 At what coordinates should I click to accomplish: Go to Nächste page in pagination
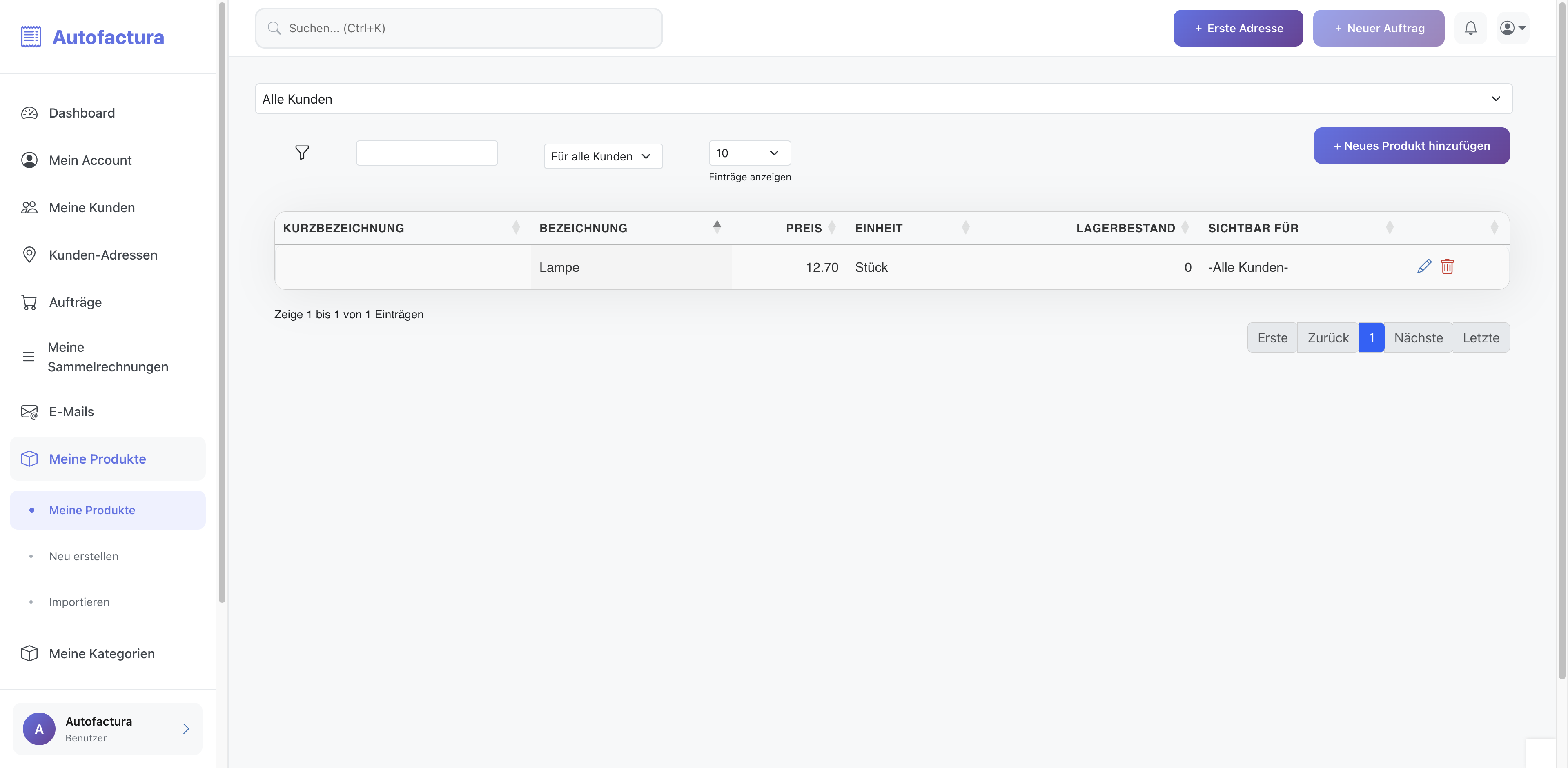1418,338
